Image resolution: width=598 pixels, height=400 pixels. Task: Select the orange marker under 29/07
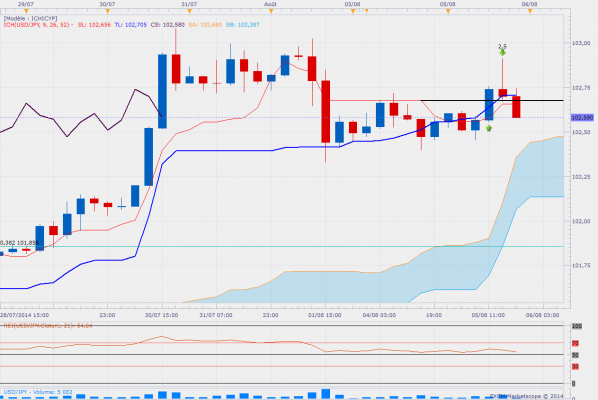[26, 11]
